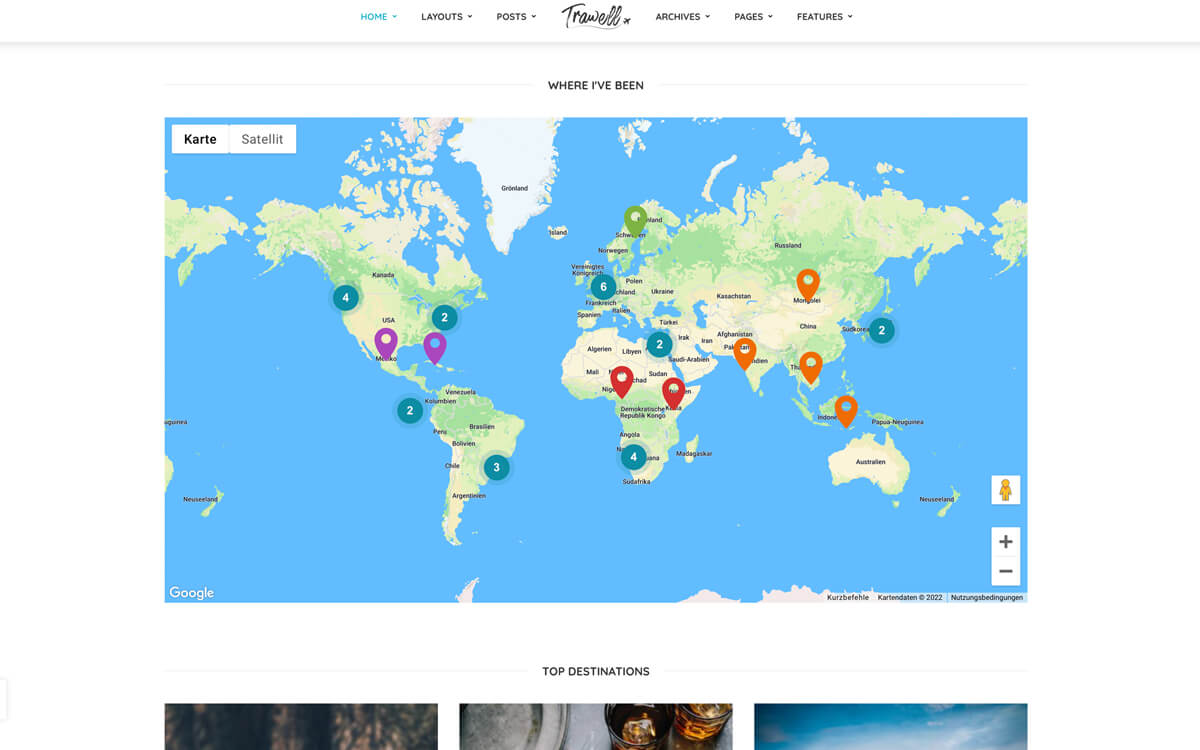
Task: Select the orange pin over Indonesien
Action: click(x=846, y=411)
